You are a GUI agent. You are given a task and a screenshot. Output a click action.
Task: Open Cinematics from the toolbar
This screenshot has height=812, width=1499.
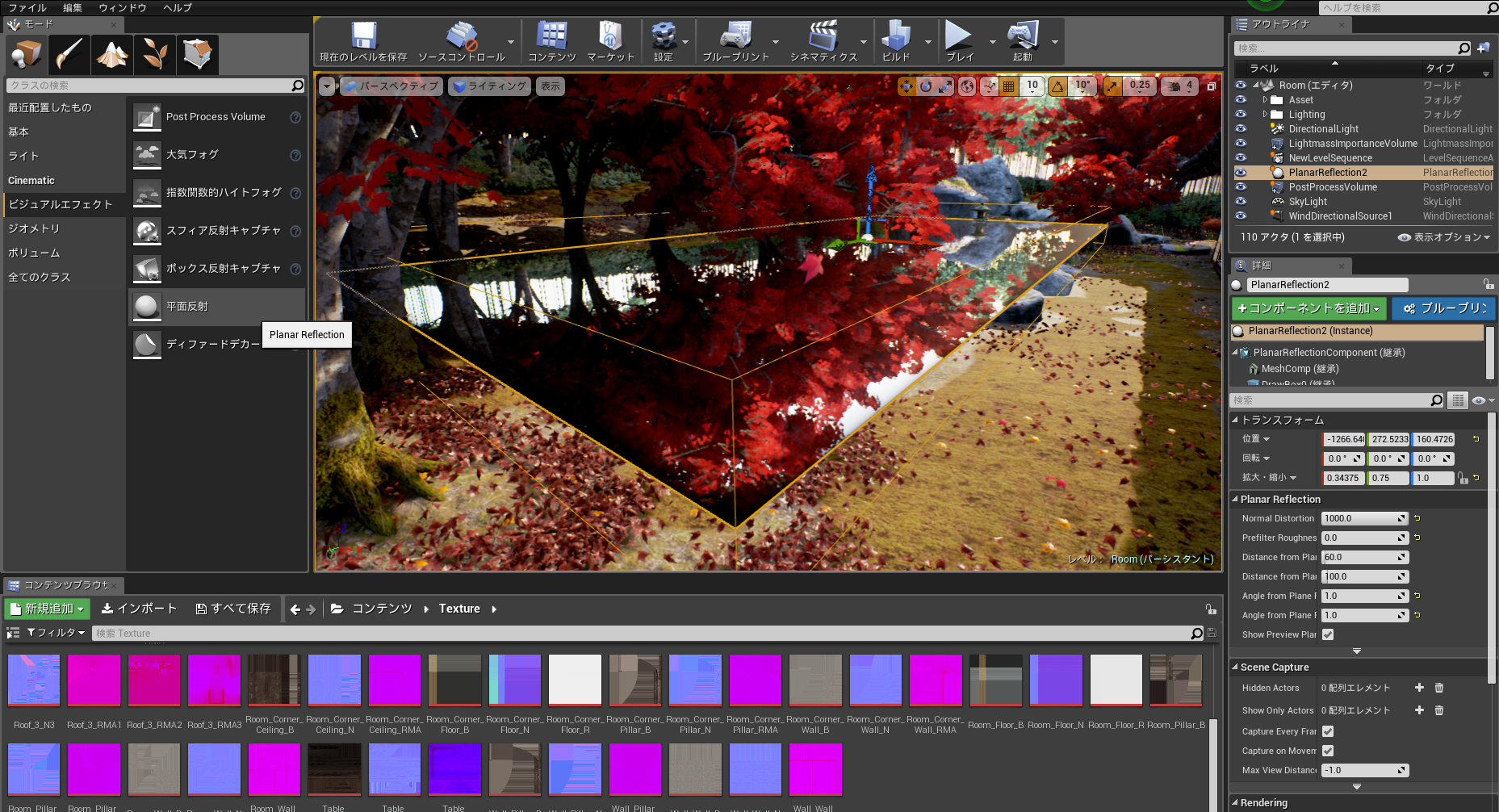click(825, 36)
